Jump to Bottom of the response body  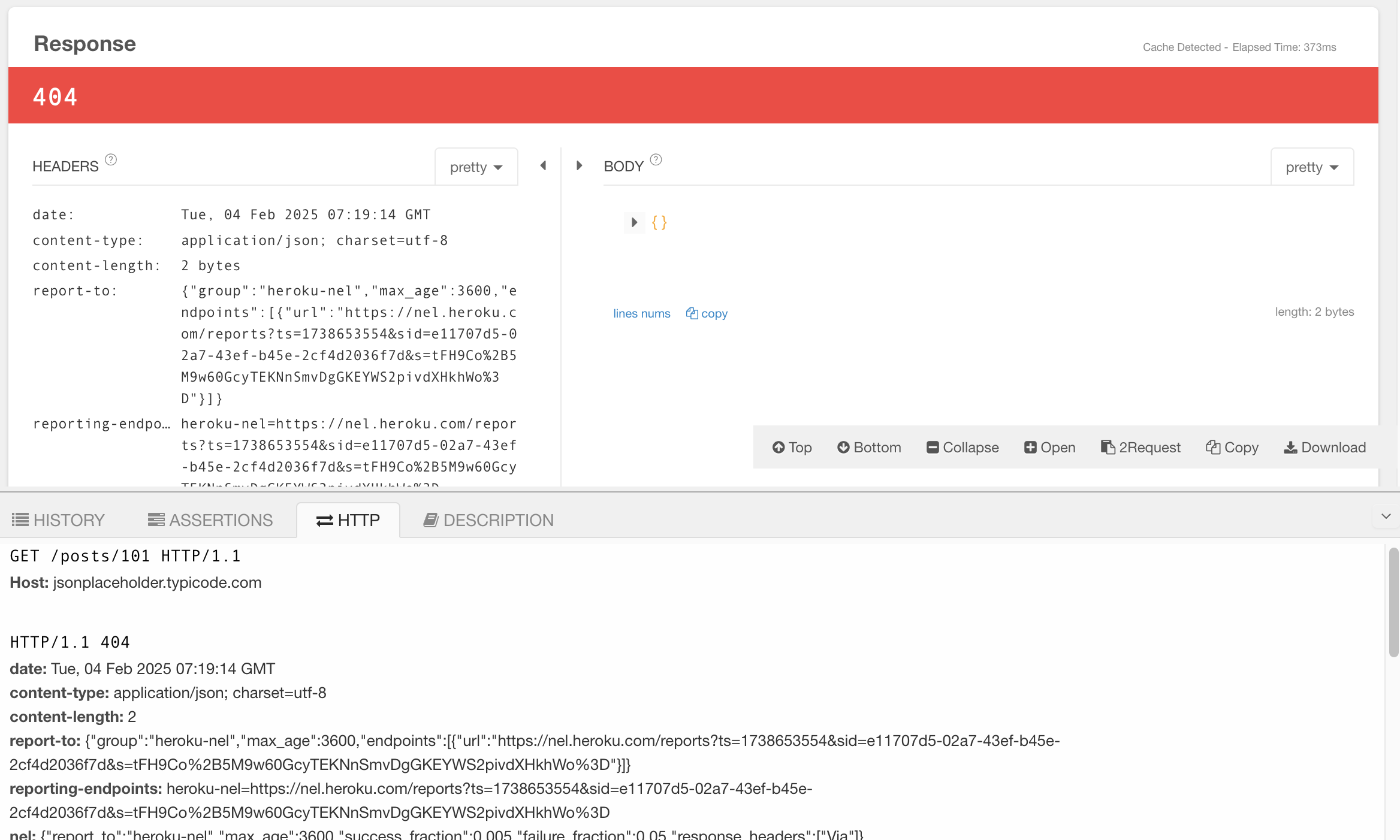tap(869, 448)
